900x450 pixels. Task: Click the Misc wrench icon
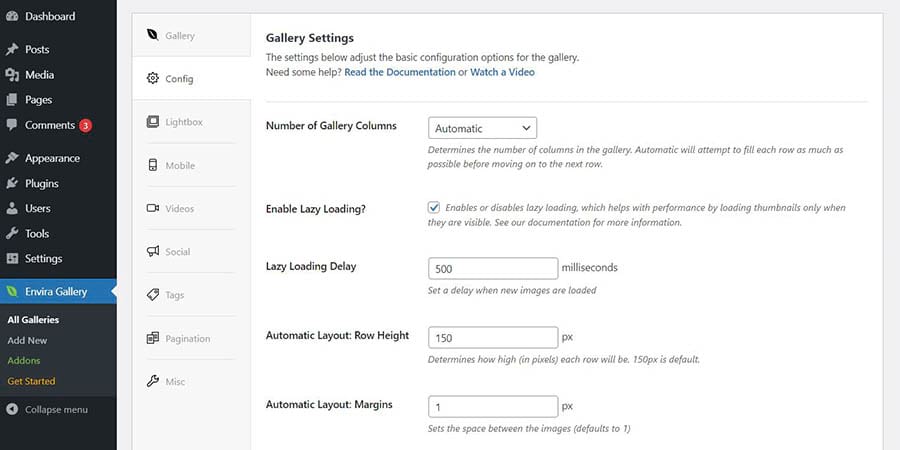[x=153, y=381]
